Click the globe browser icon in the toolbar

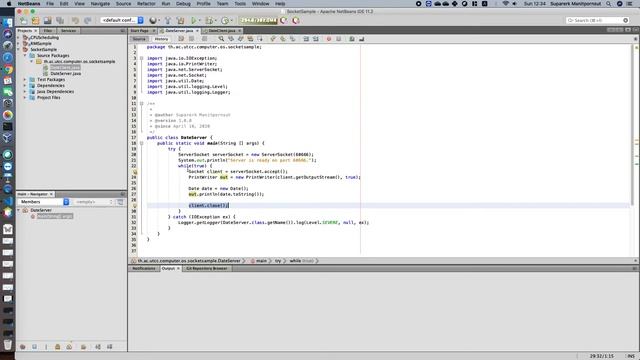coord(153,20)
